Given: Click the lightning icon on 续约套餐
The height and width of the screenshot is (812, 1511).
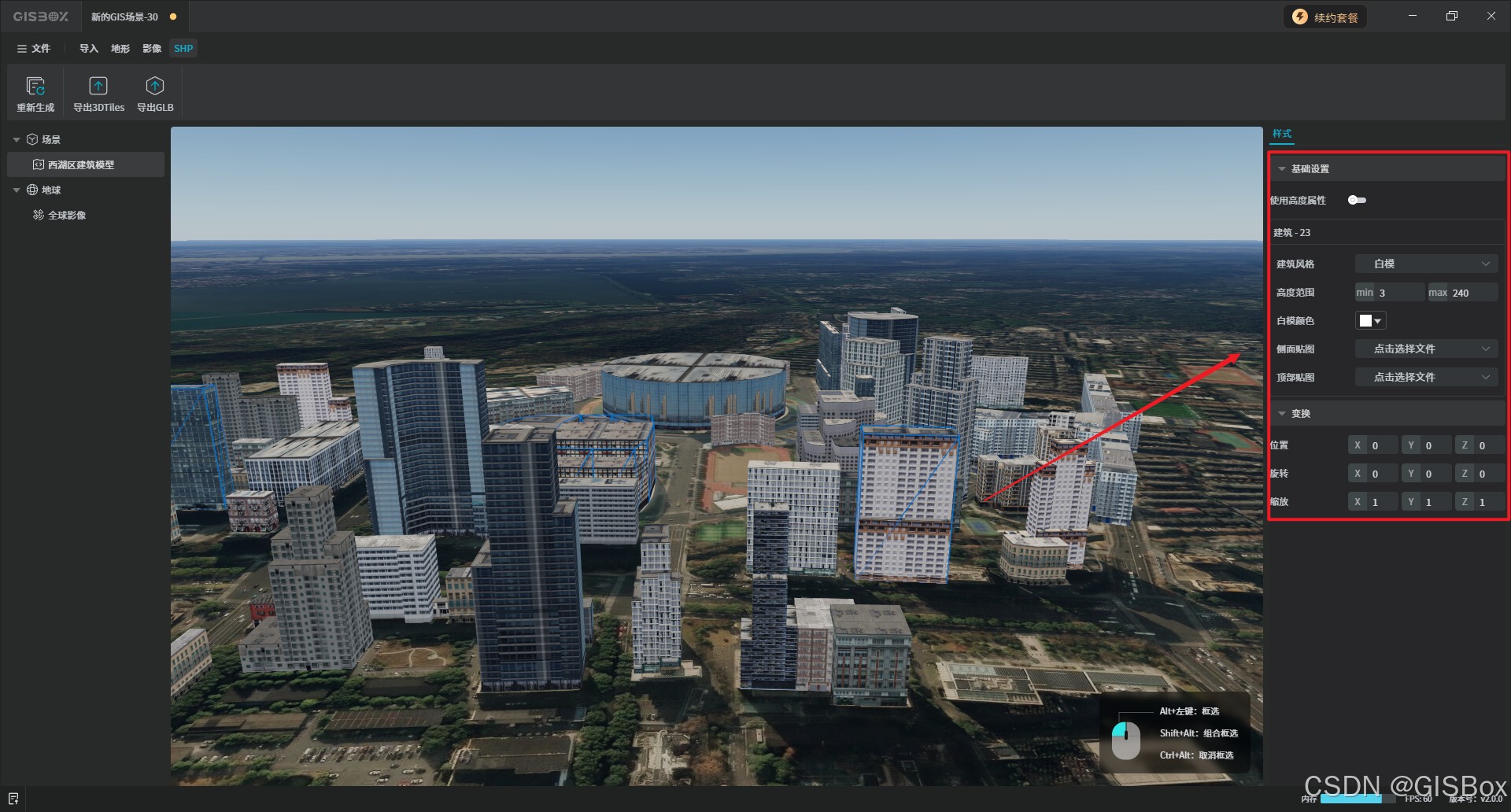Looking at the screenshot, I should 1300,17.
